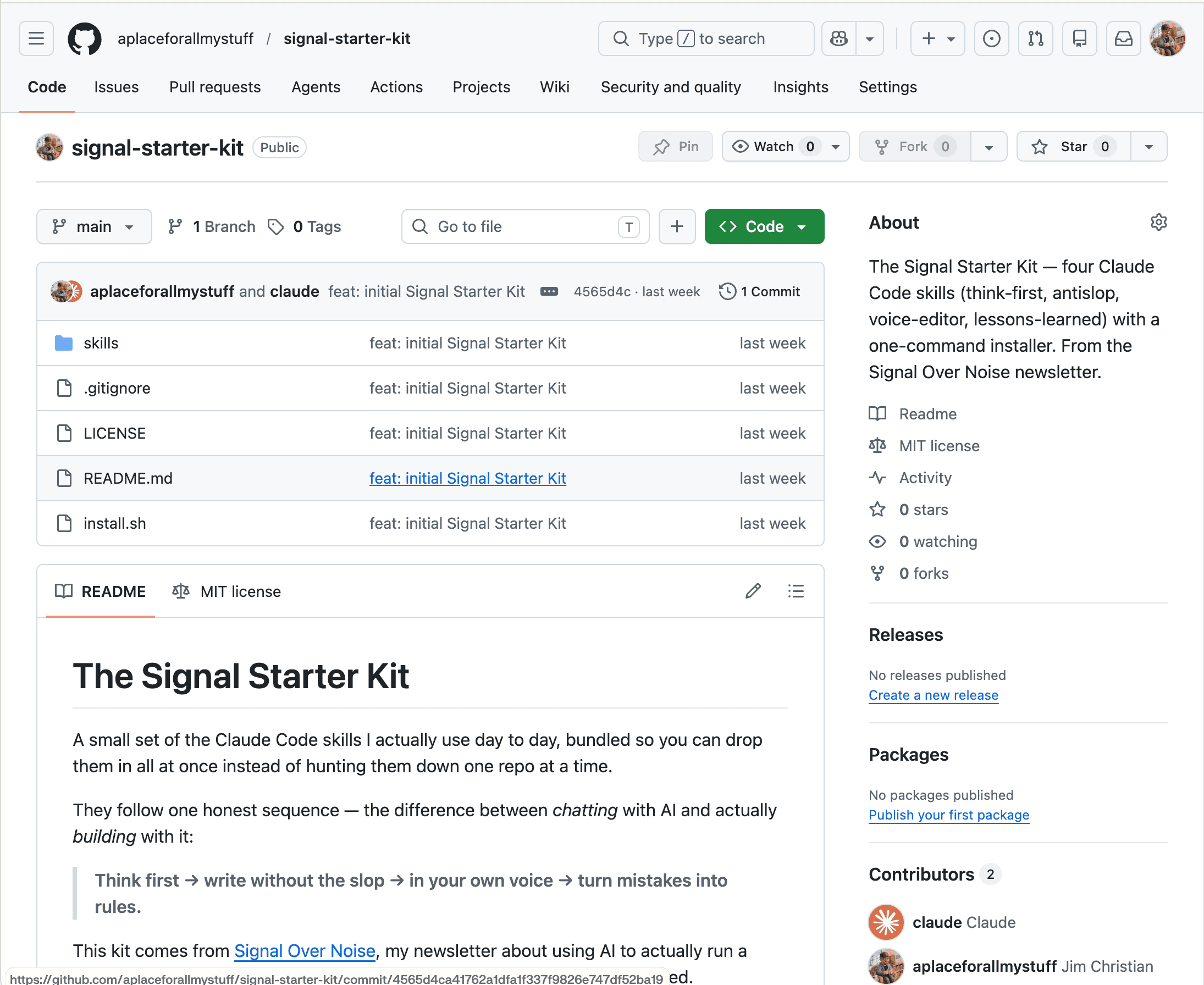Open the .gitignore file
The image size is (1204, 985).
[x=117, y=388]
